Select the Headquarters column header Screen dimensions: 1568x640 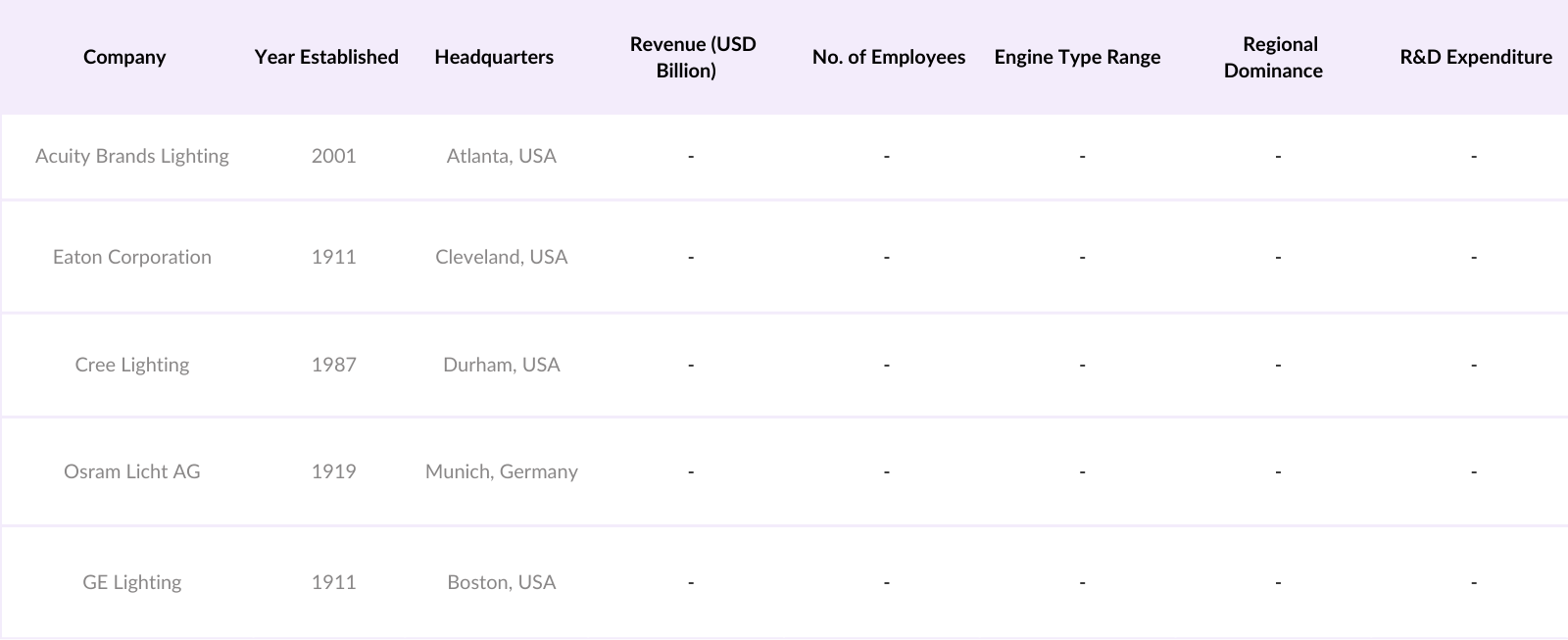[x=494, y=57]
